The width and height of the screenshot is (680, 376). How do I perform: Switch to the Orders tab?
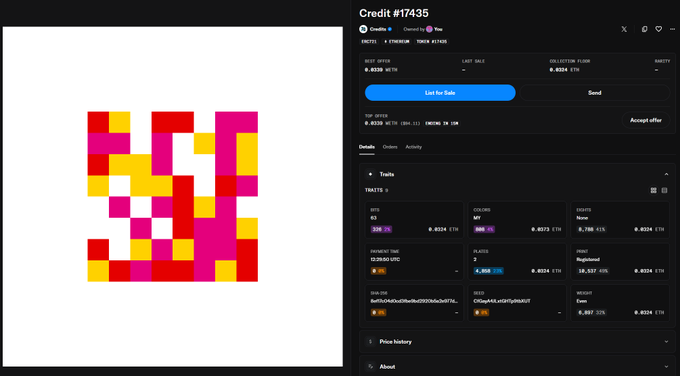(390, 147)
